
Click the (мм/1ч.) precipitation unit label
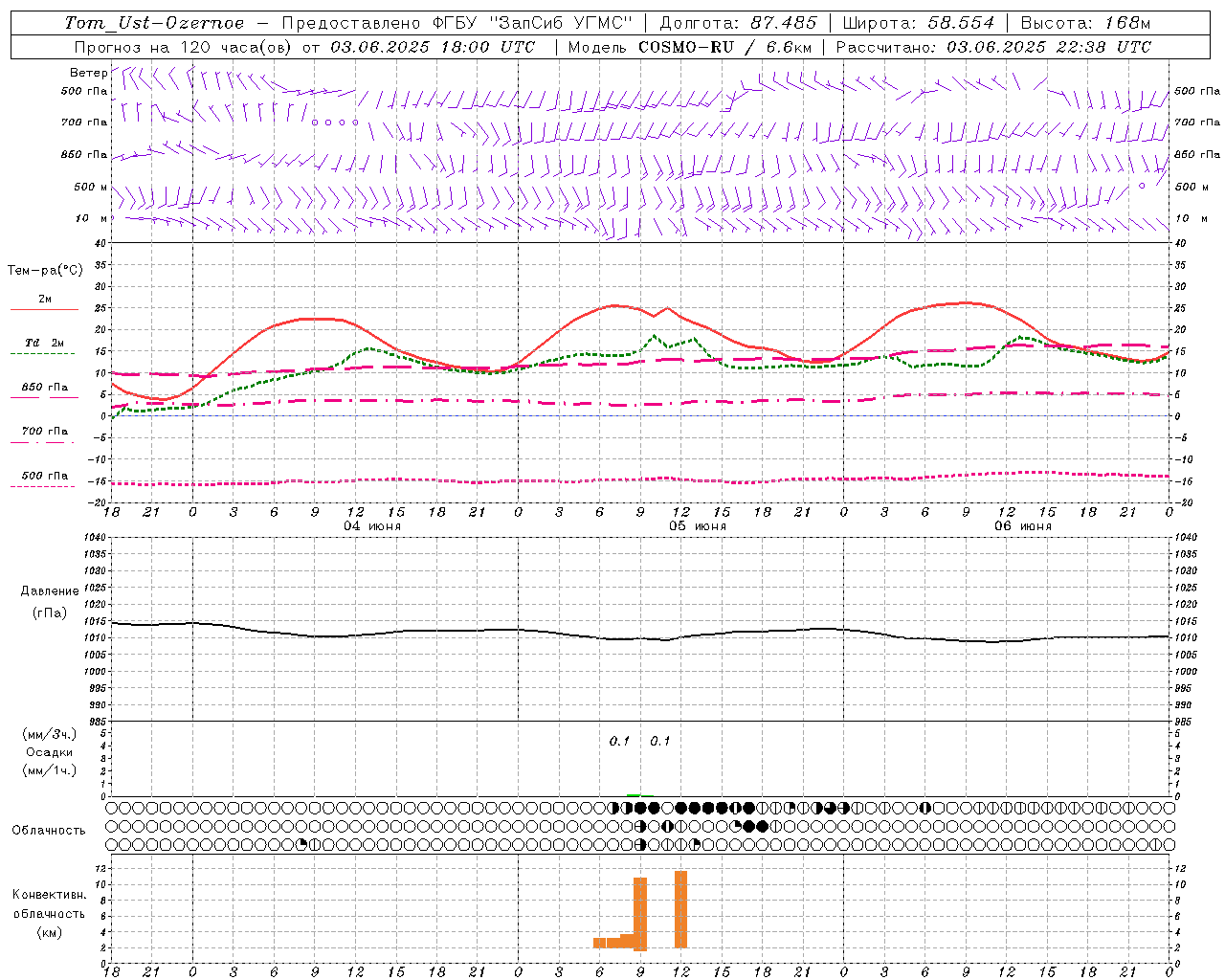pos(49,770)
